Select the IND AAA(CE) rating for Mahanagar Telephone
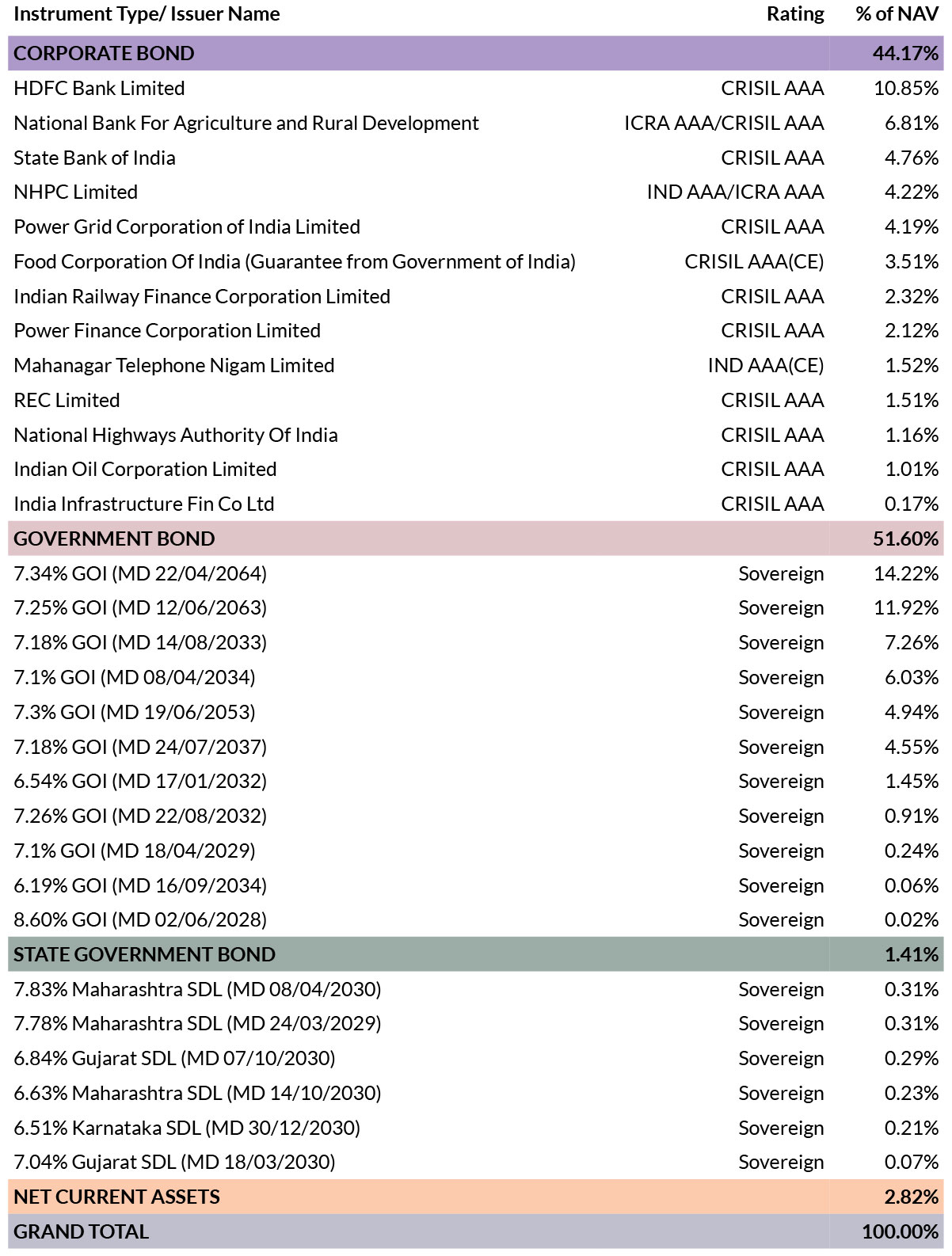 pos(766,365)
